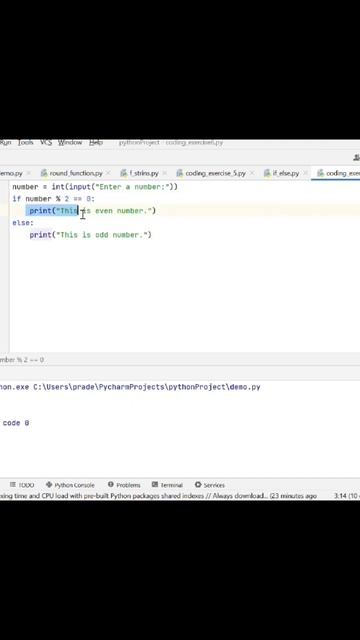The height and width of the screenshot is (640, 360).
Task: Open the Tools menu
Action: coord(25,142)
